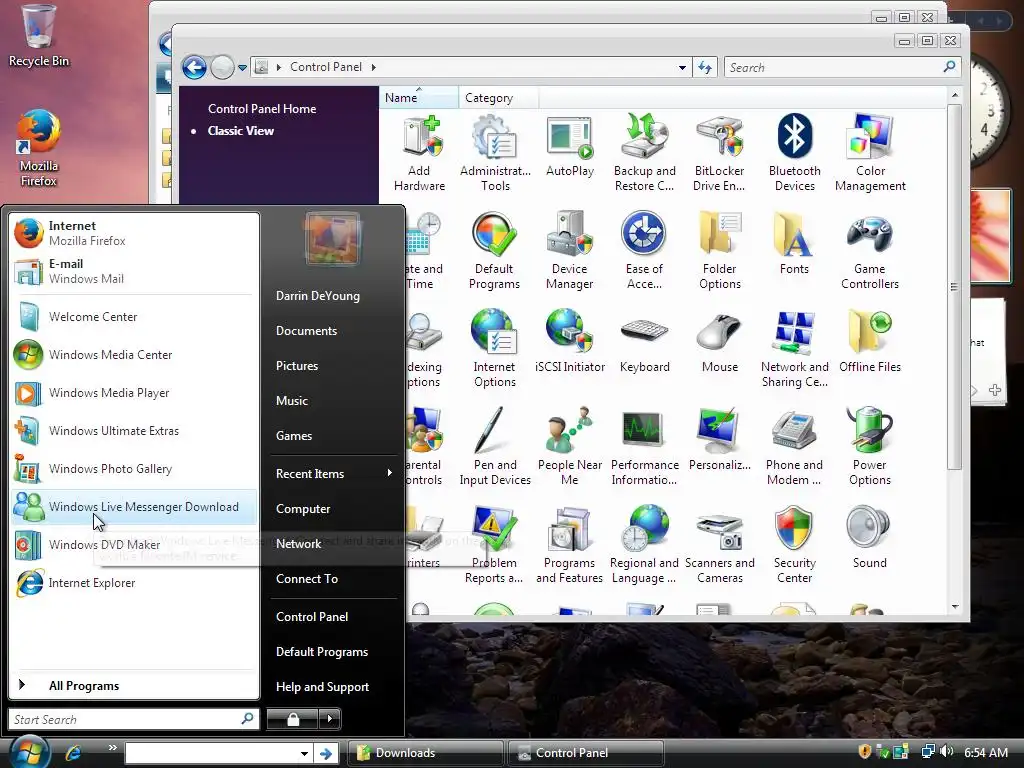
Task: Select Windows Live Messenger Download entry
Action: click(134, 507)
